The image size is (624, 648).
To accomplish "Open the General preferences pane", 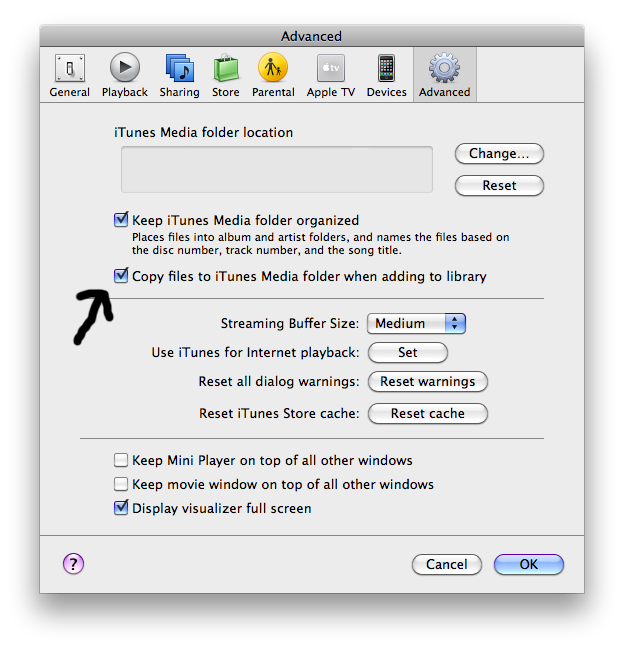I will click(x=69, y=75).
